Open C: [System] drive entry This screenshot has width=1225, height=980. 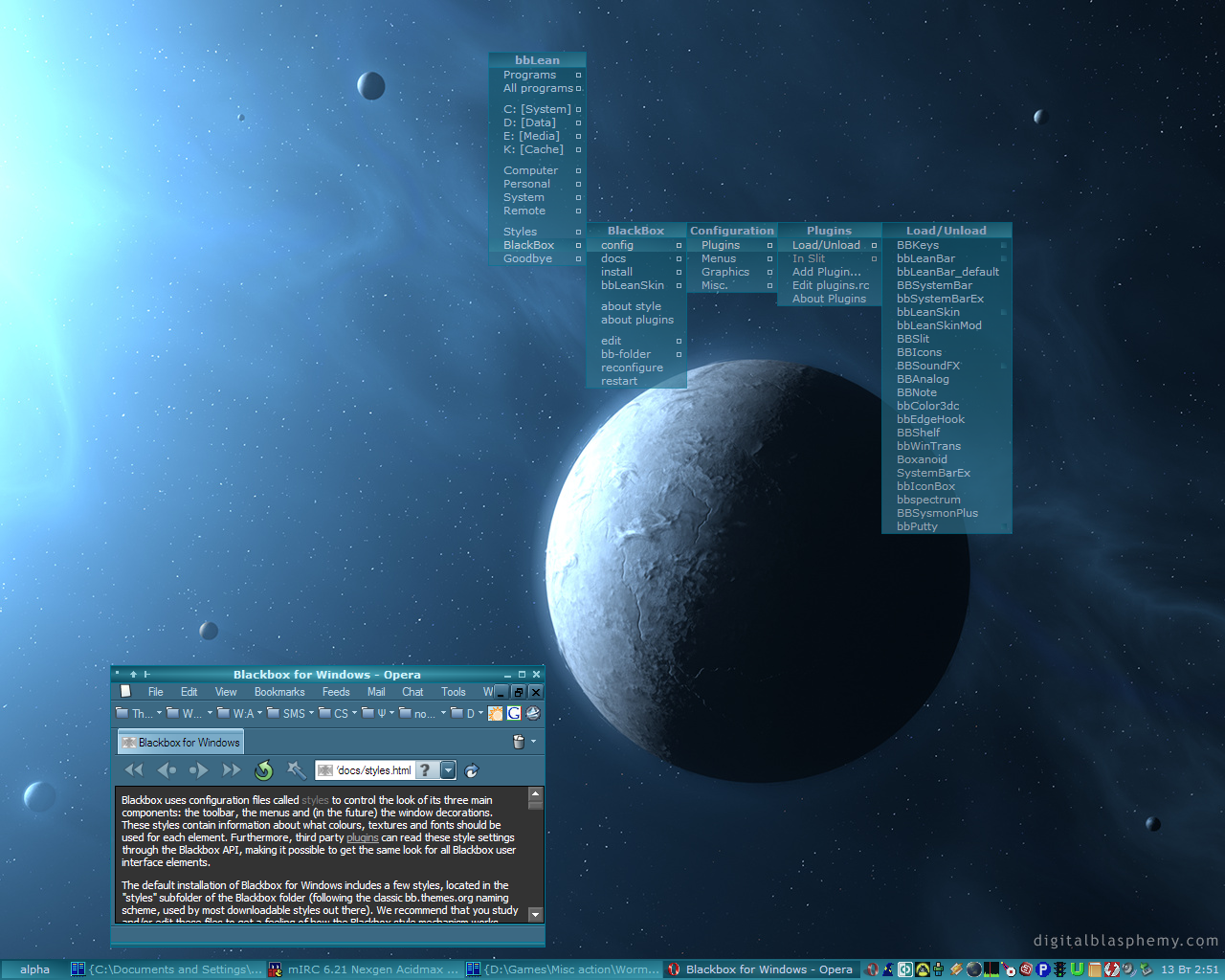tap(537, 109)
